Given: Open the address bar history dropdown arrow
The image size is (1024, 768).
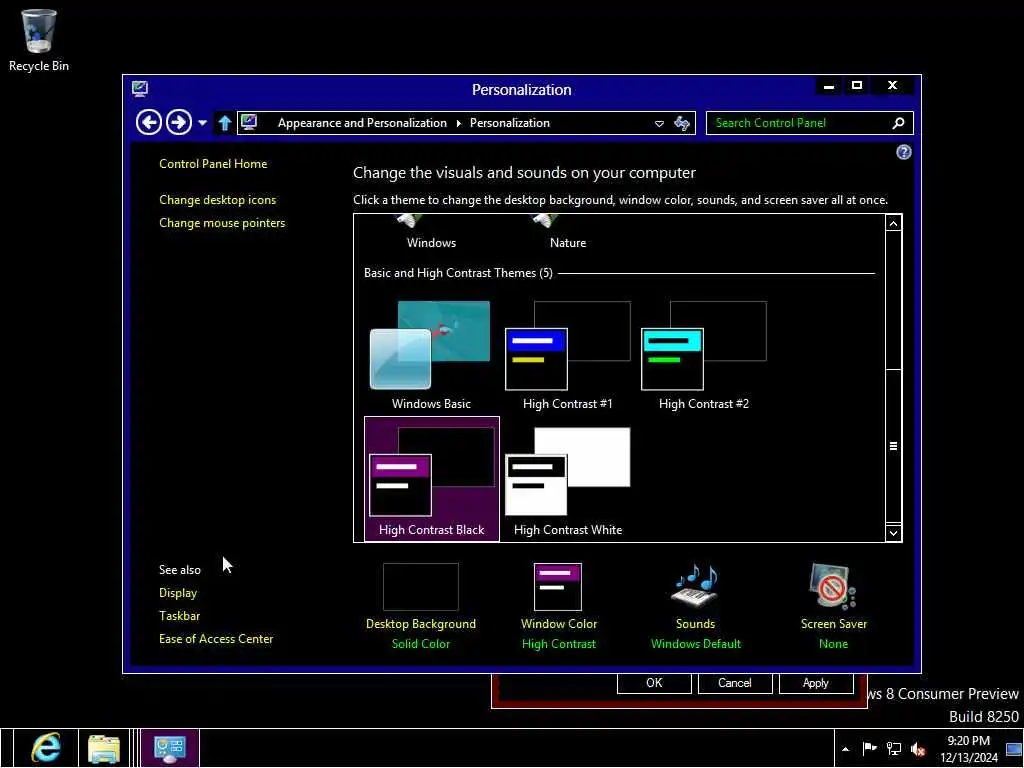Looking at the screenshot, I should 659,123.
